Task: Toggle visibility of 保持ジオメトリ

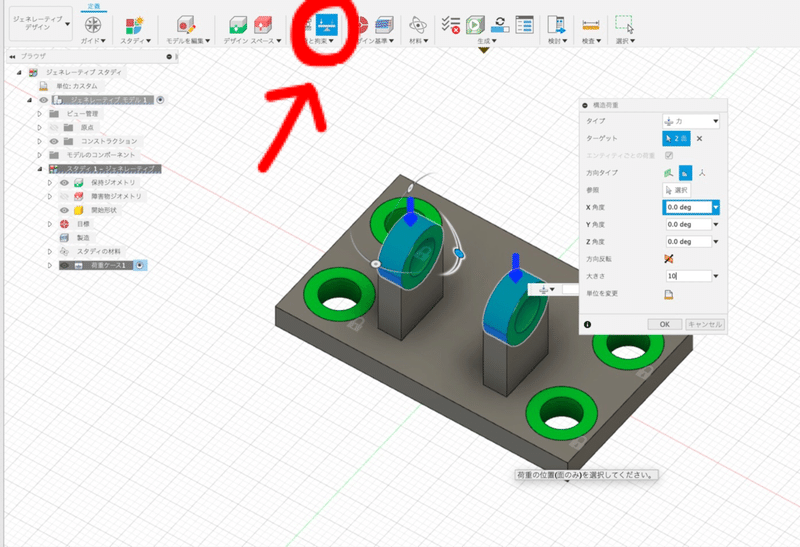Action: click(64, 183)
